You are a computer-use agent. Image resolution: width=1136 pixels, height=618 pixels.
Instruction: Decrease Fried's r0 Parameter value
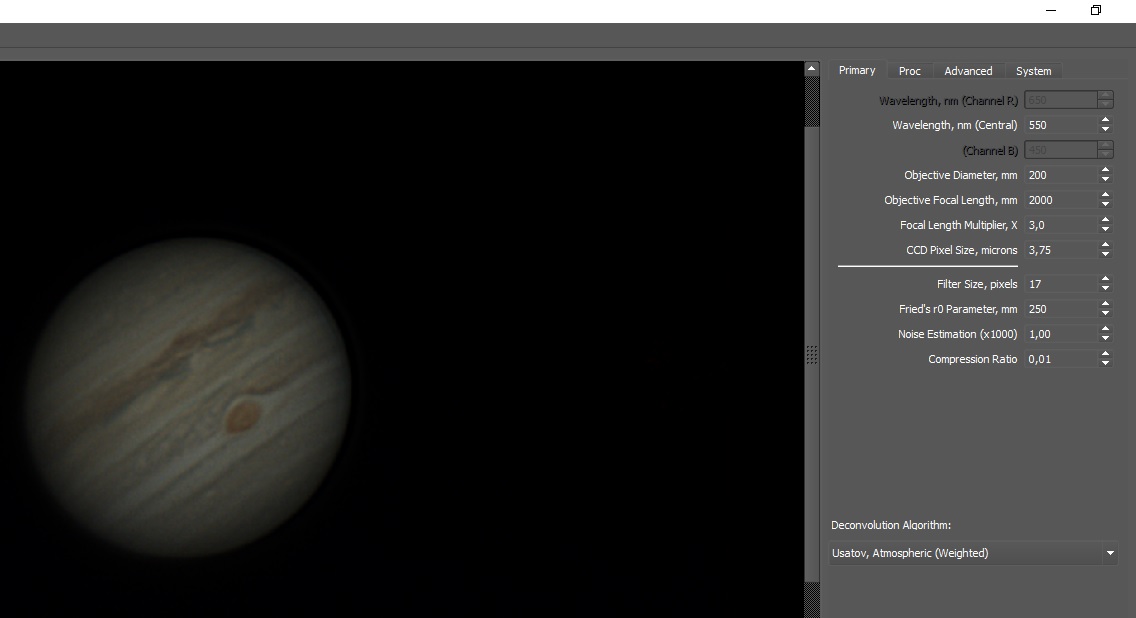[1105, 314]
